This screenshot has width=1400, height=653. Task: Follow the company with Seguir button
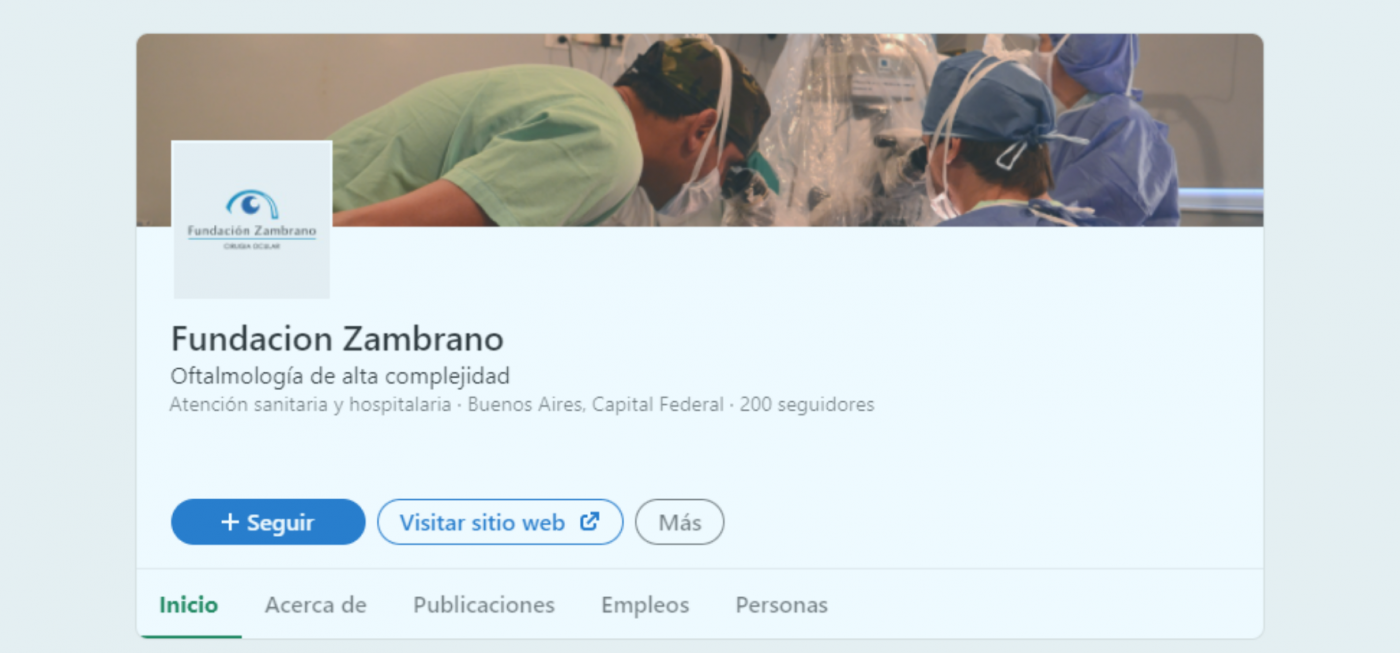click(x=268, y=522)
